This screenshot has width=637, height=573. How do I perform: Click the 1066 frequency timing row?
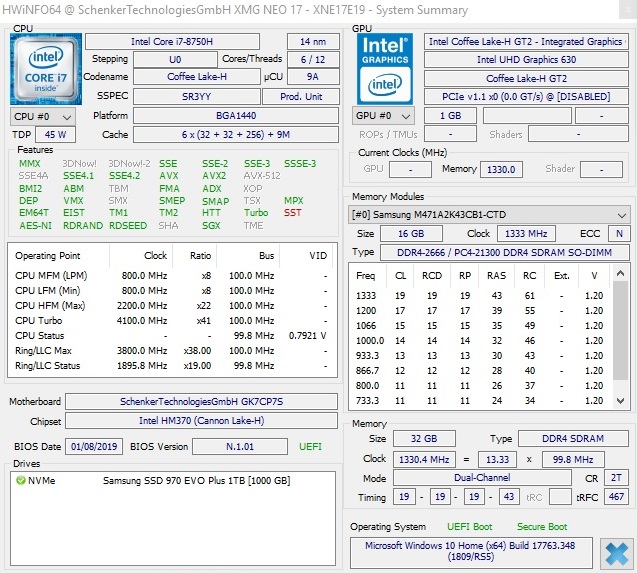480,326
